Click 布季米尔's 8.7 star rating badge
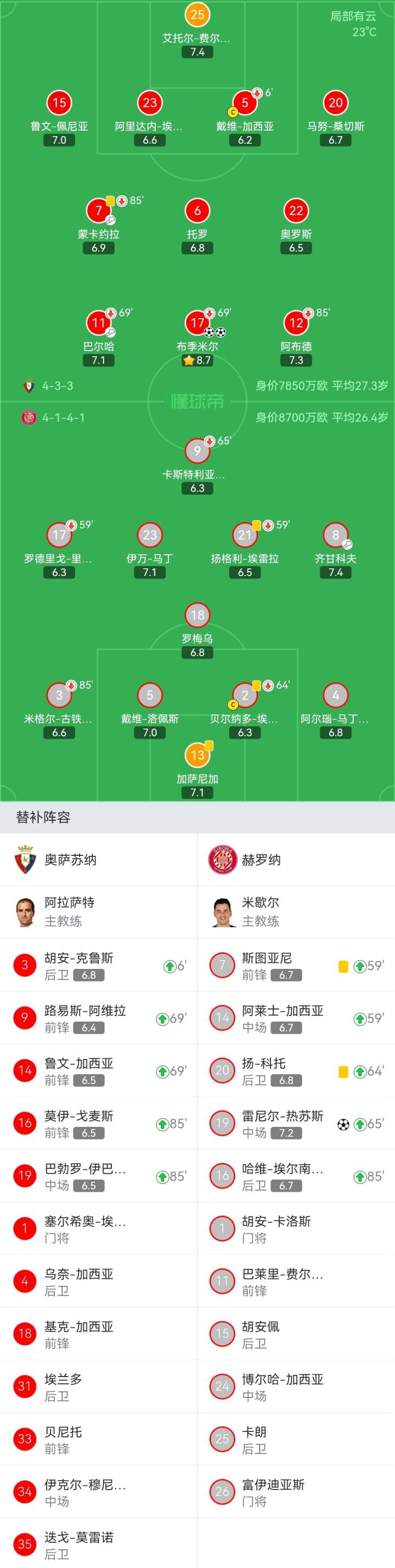The image size is (395, 1568). (x=197, y=360)
